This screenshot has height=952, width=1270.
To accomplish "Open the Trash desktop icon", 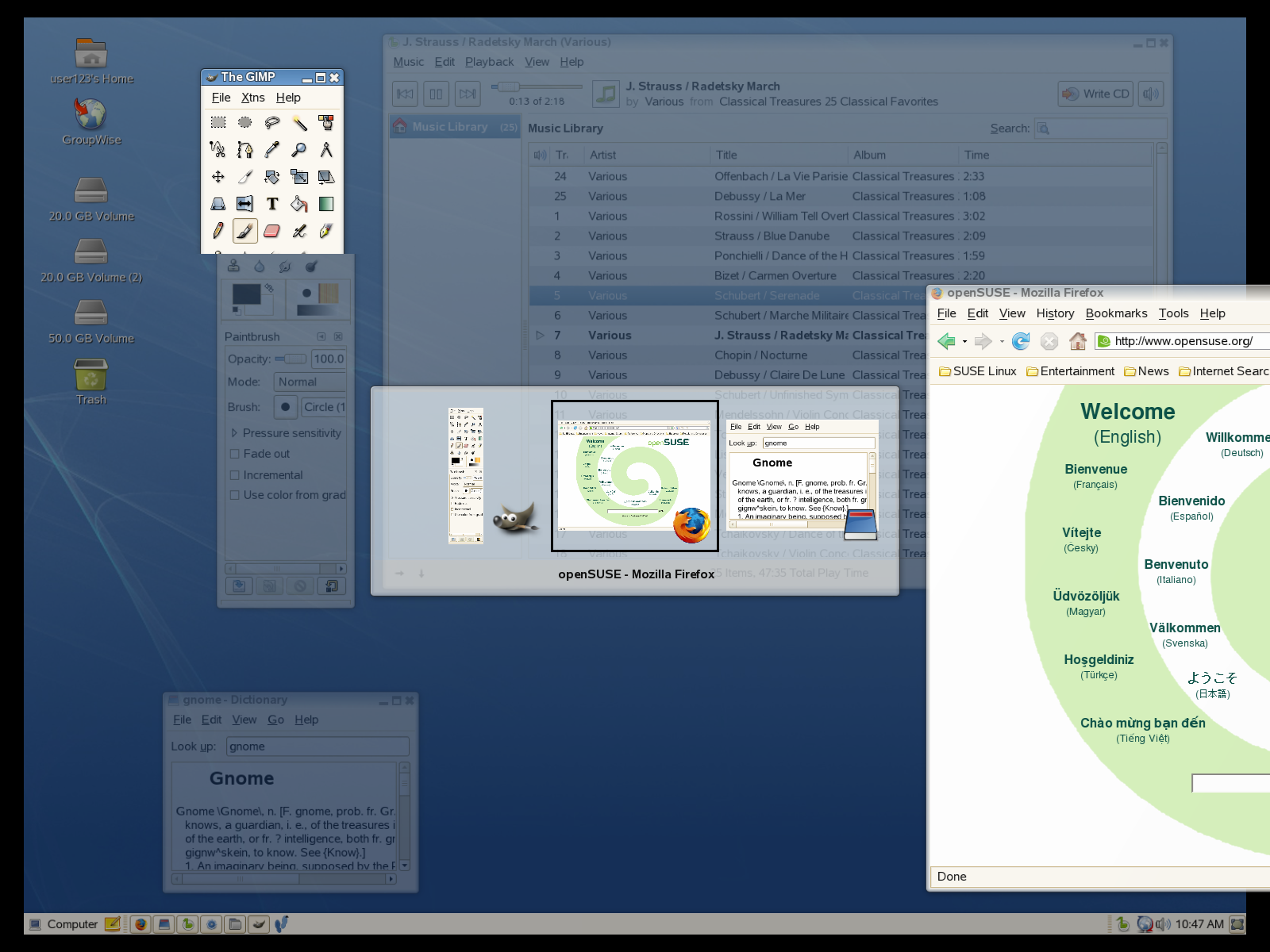I will coord(91,382).
